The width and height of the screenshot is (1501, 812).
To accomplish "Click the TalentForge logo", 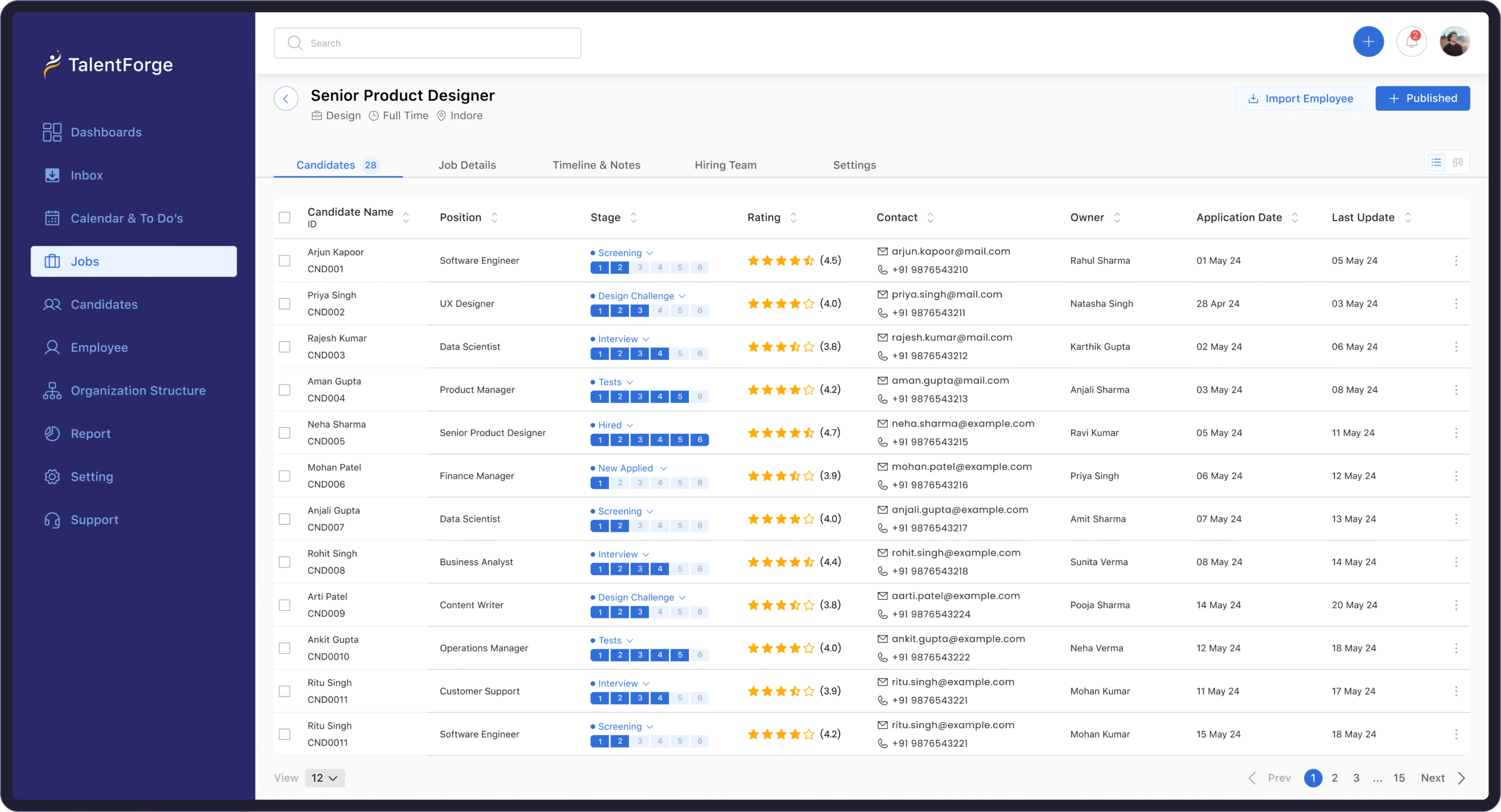I will tap(108, 64).
